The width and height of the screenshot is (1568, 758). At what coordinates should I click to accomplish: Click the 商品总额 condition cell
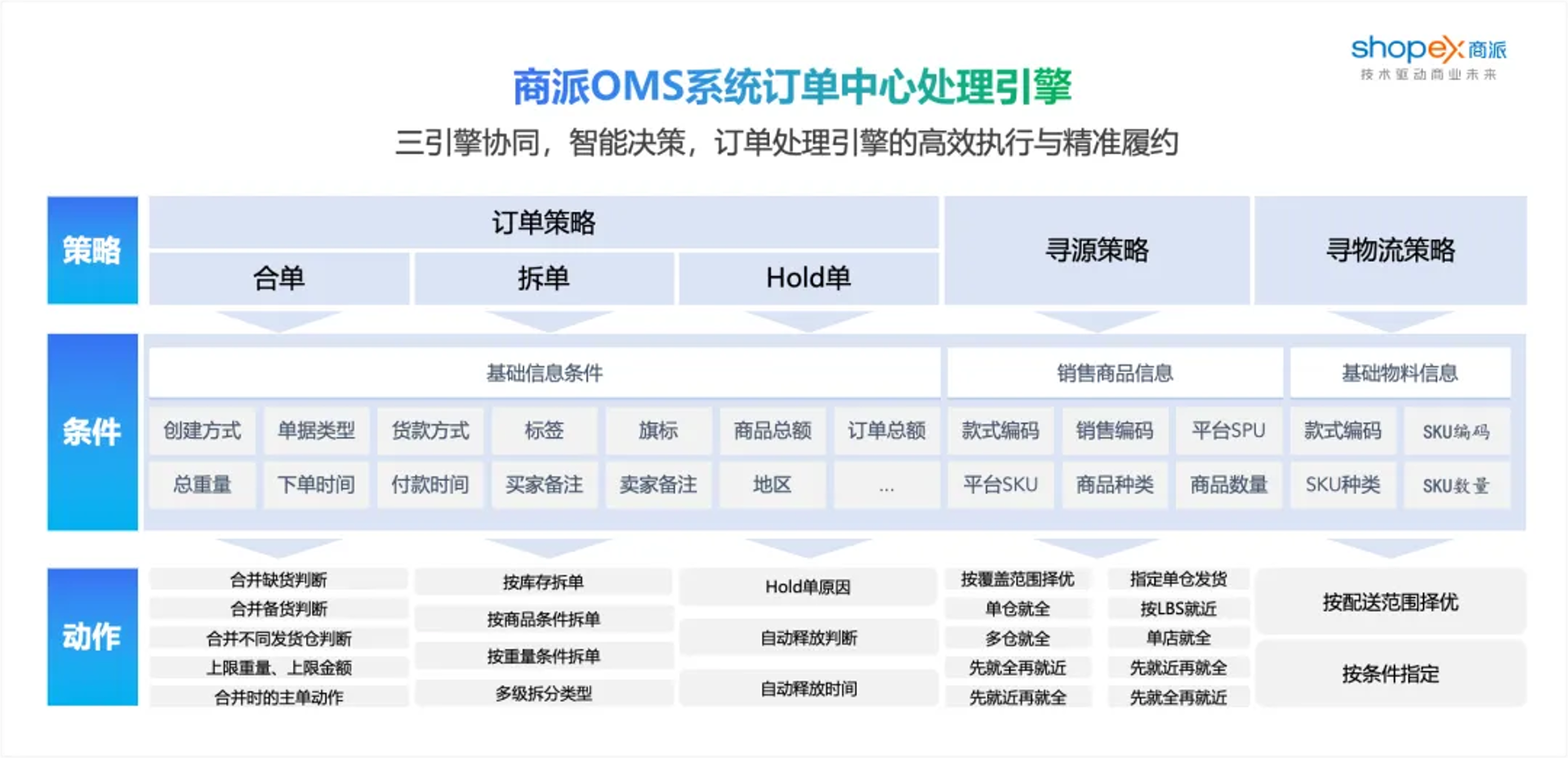pyautogui.click(x=773, y=430)
